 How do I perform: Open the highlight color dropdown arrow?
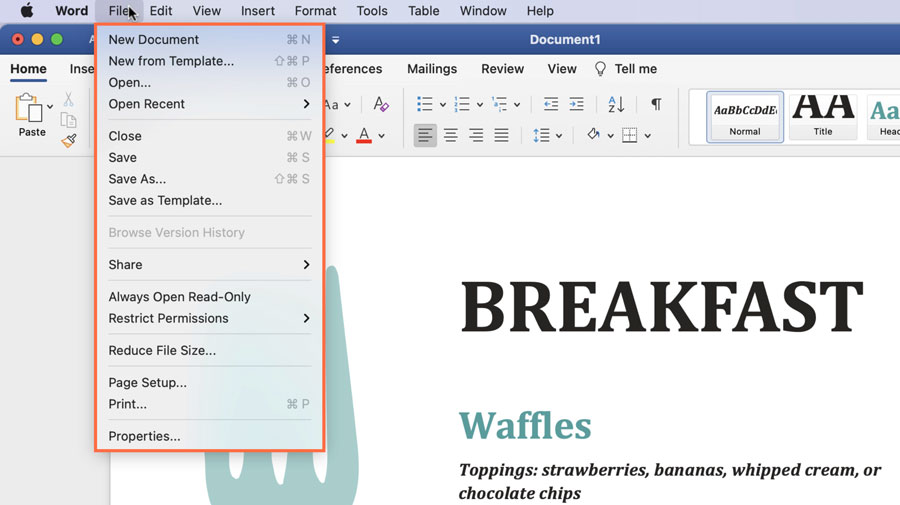pyautogui.click(x=344, y=136)
